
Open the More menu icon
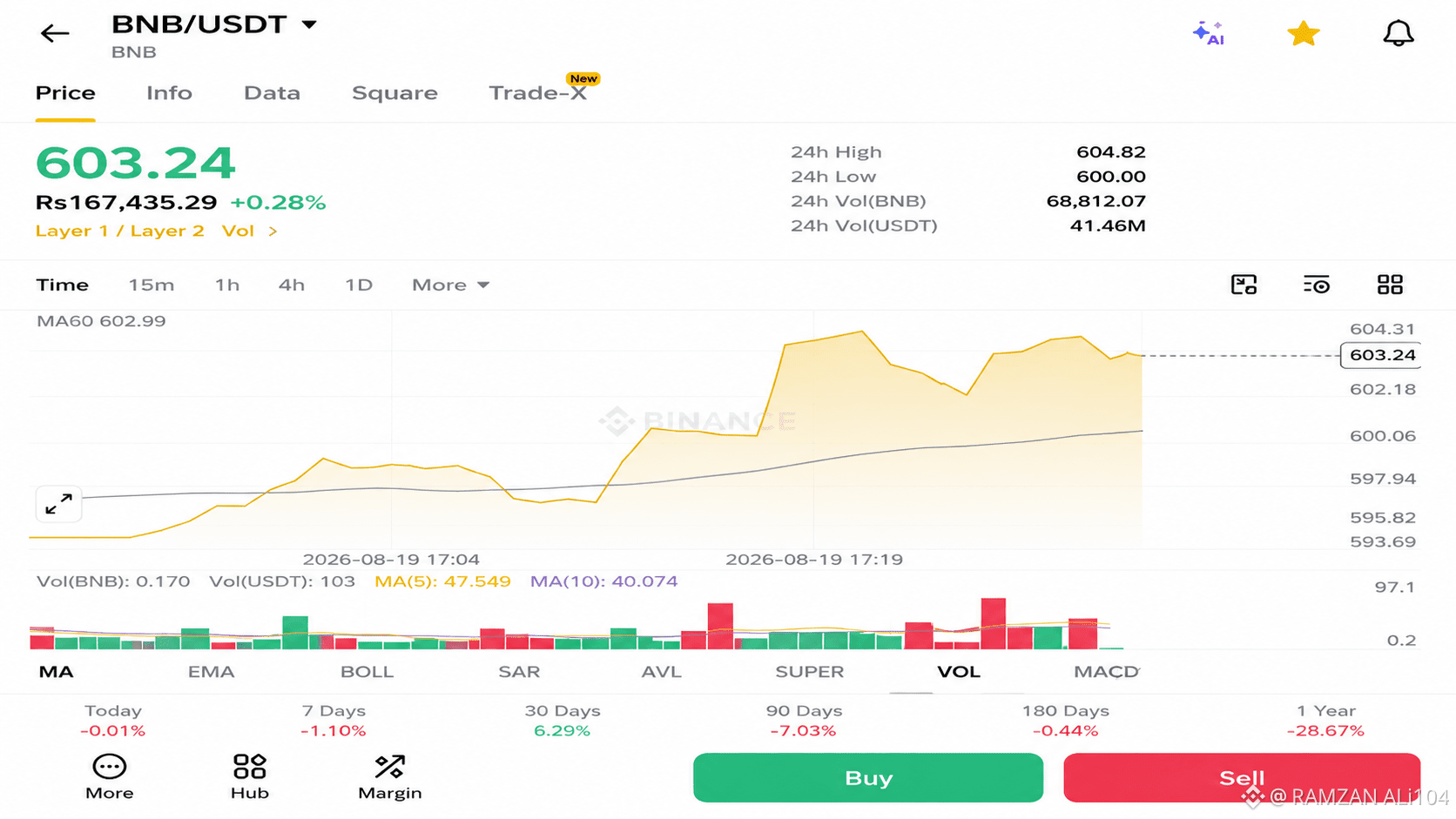(x=110, y=777)
